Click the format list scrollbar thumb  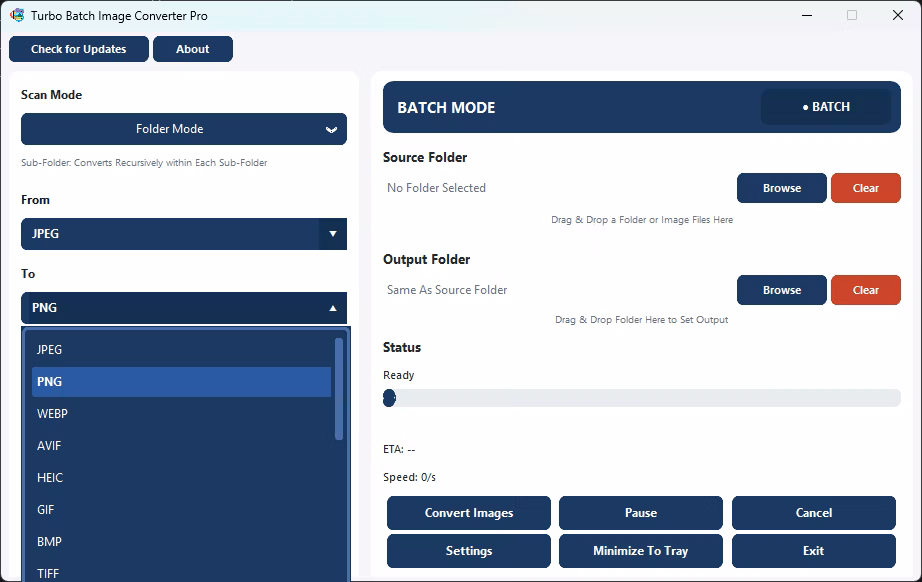(x=339, y=389)
